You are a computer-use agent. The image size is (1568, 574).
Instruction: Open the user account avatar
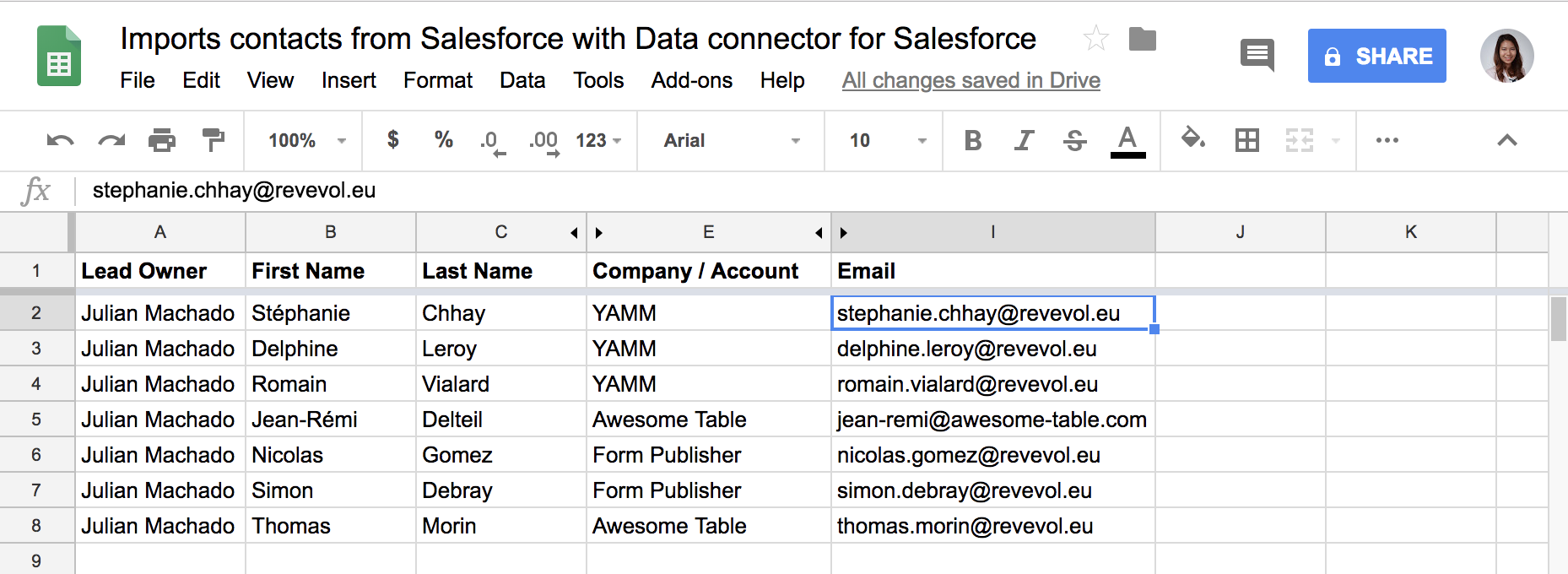point(1506,56)
